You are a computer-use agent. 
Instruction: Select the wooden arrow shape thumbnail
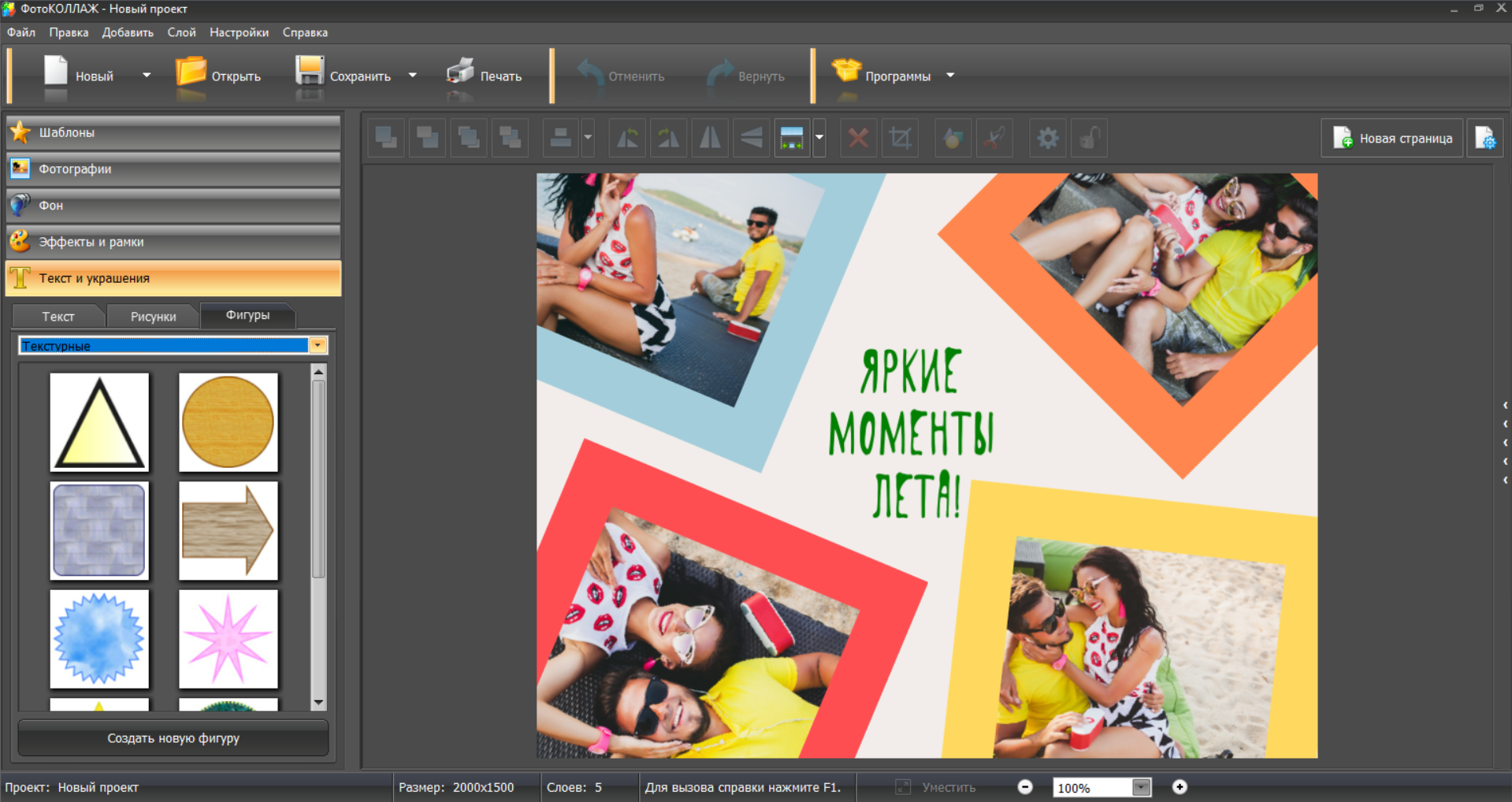point(228,530)
